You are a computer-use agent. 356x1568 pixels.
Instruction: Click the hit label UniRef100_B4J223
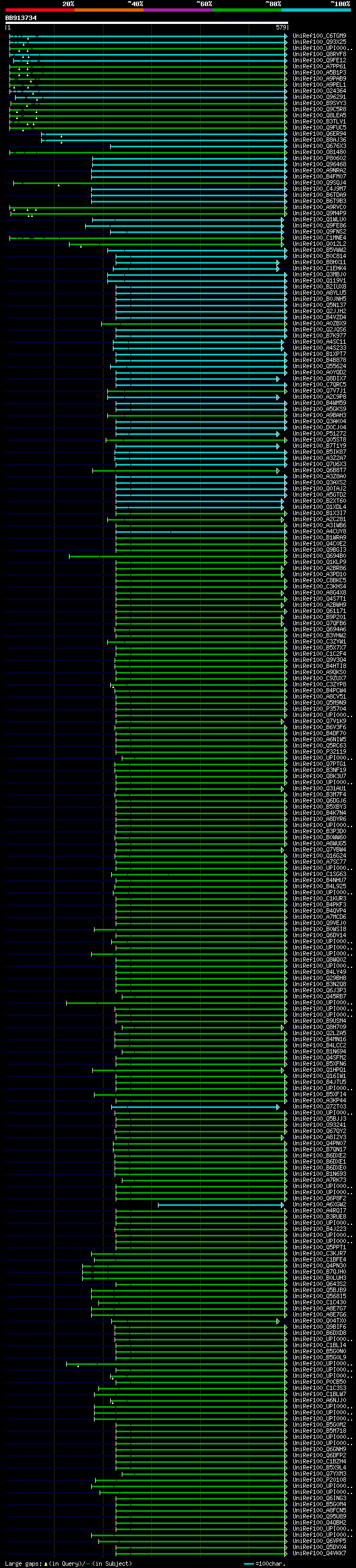click(x=319, y=1229)
